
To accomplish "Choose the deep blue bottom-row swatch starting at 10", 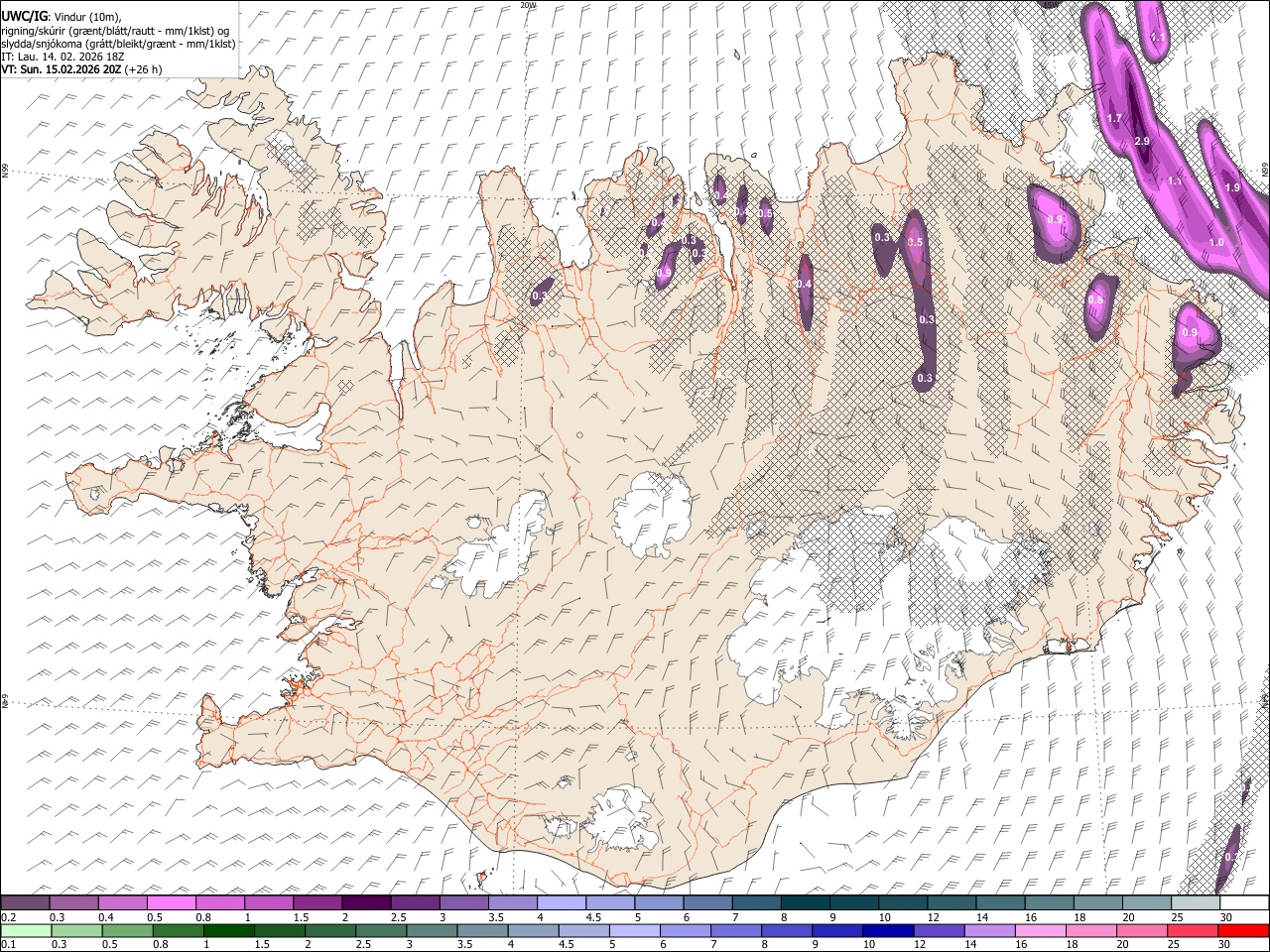I will coord(887,930).
